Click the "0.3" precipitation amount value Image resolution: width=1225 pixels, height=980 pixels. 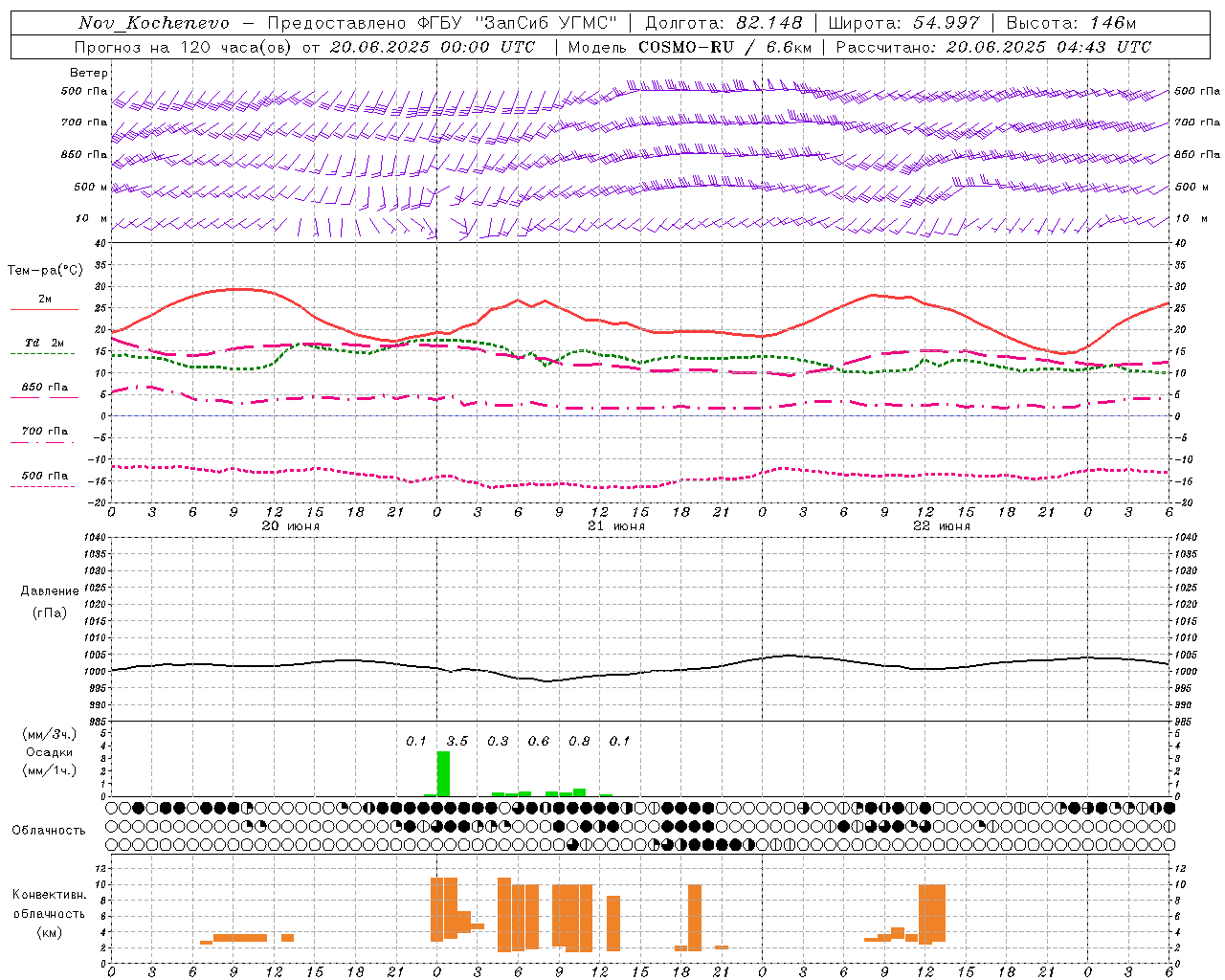coord(498,741)
